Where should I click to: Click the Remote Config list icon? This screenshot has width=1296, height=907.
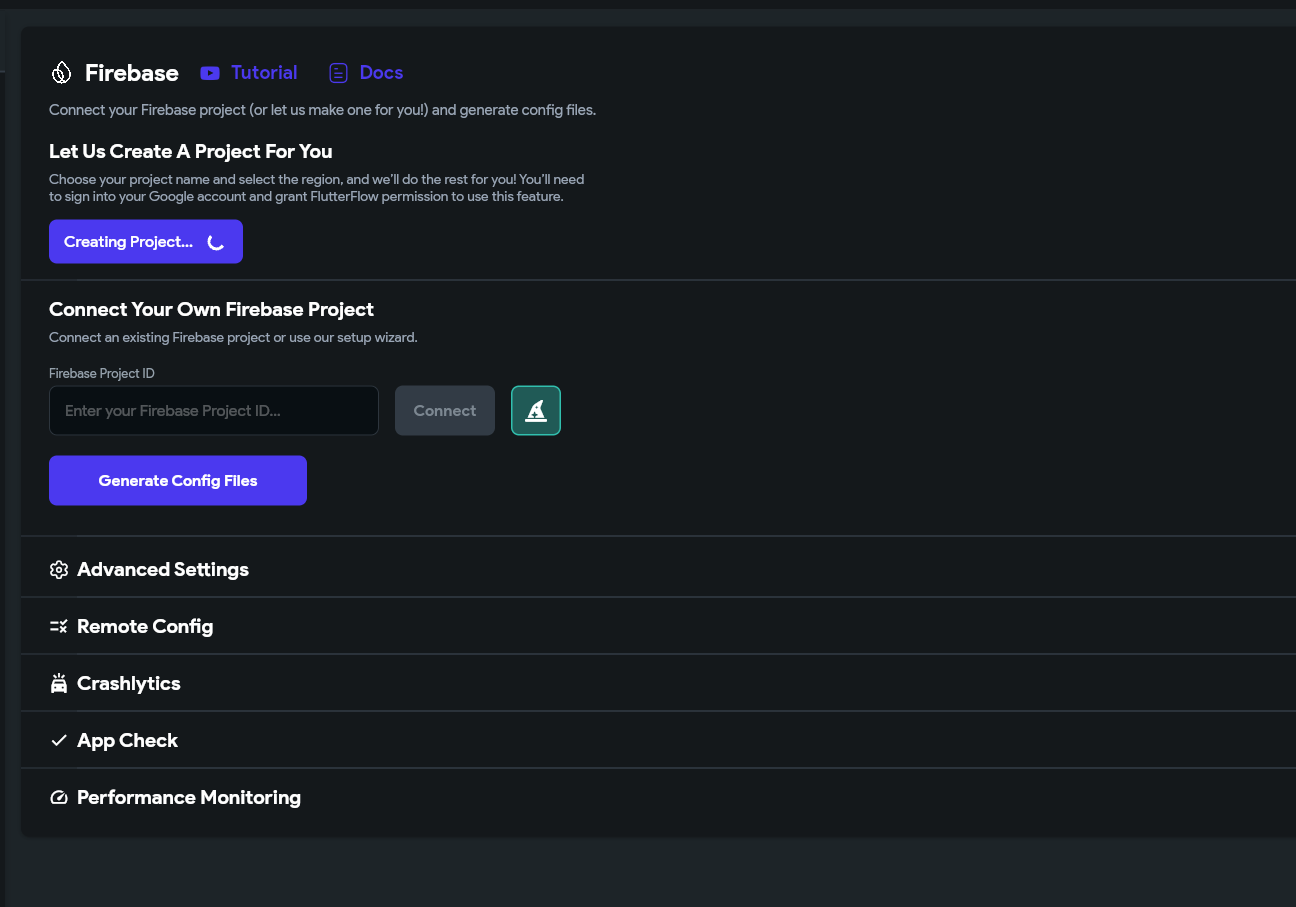pos(59,627)
